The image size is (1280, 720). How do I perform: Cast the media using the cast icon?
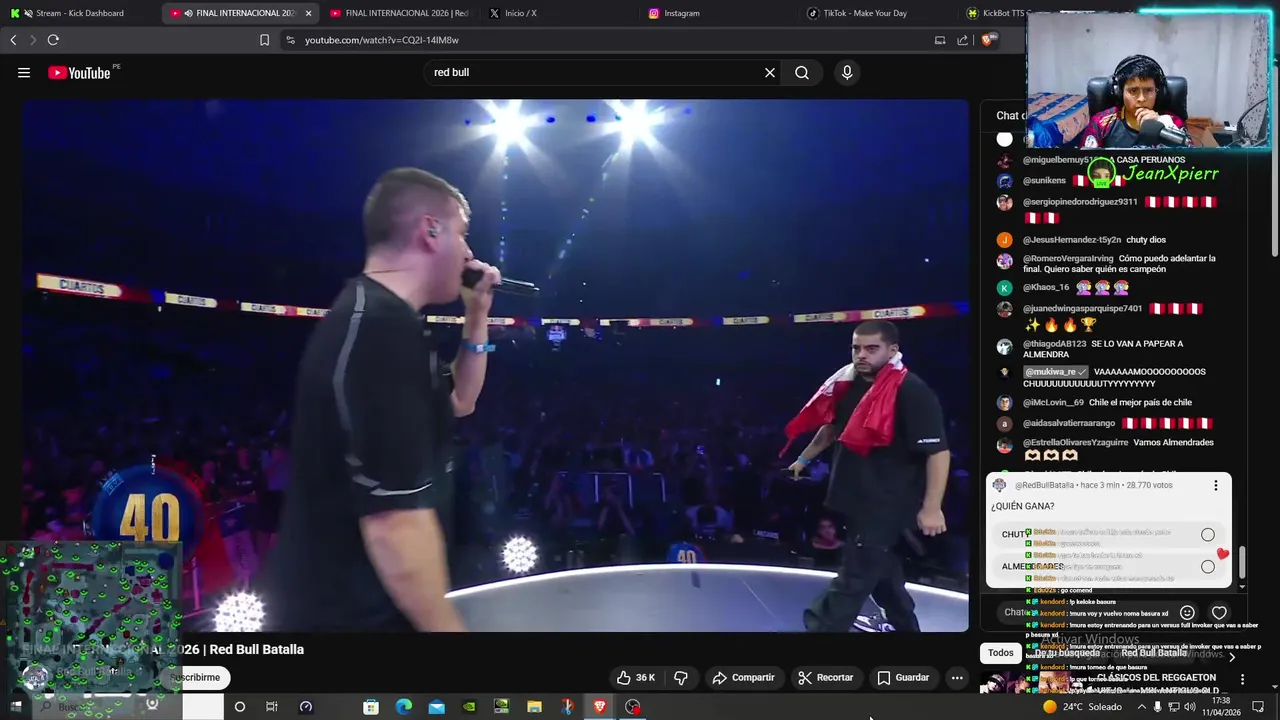(x=940, y=40)
